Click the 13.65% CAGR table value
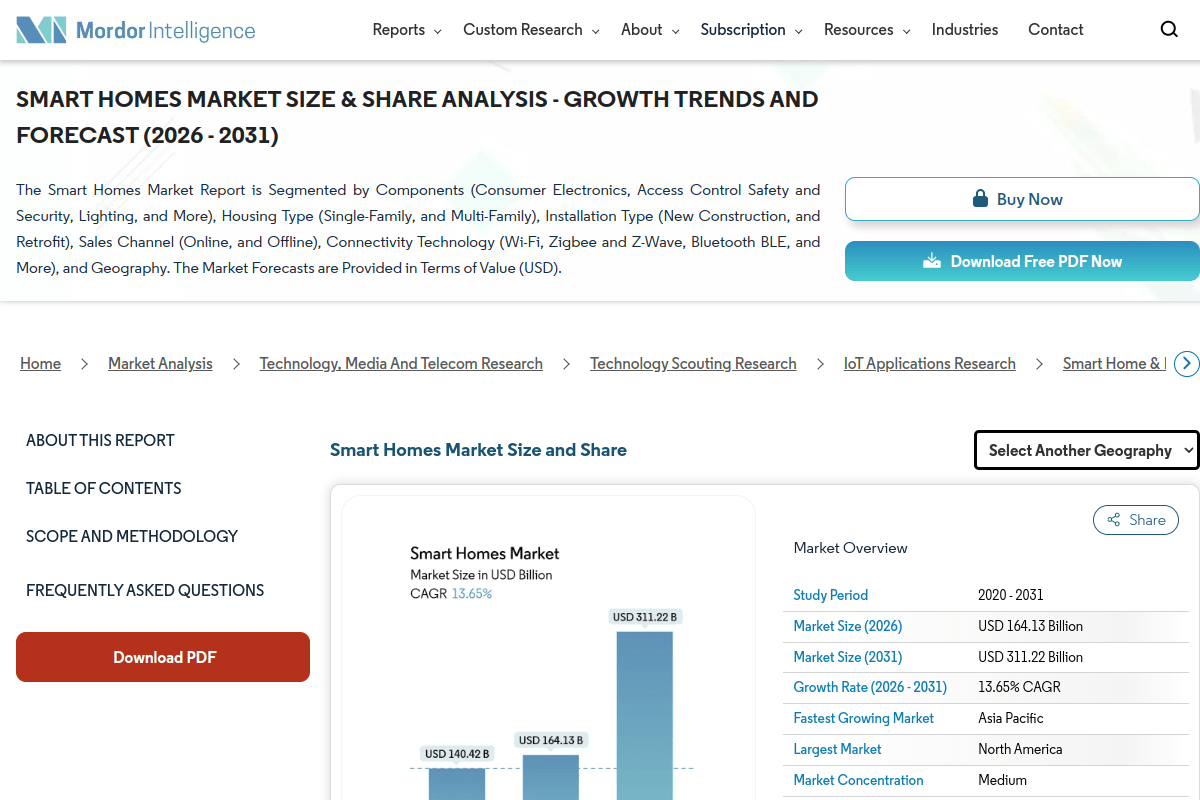The height and width of the screenshot is (800, 1200). coord(1020,687)
